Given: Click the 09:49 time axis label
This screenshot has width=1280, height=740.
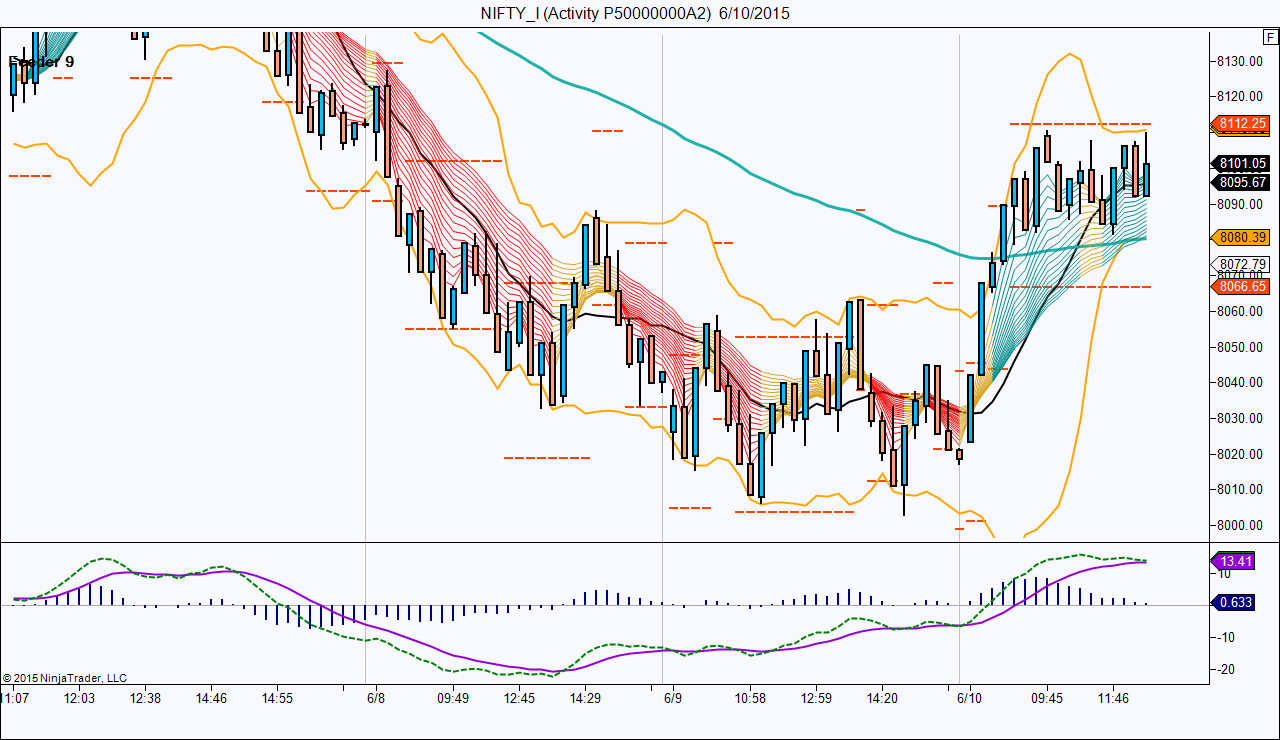Looking at the screenshot, I should click(x=453, y=698).
